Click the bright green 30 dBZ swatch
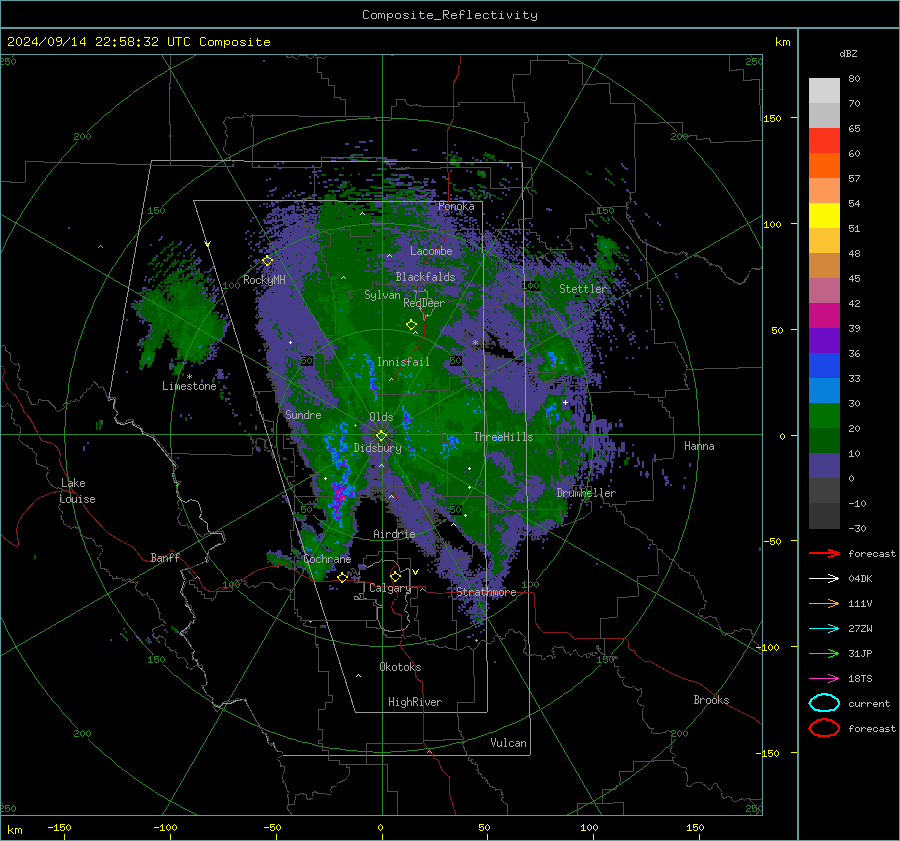 point(824,415)
